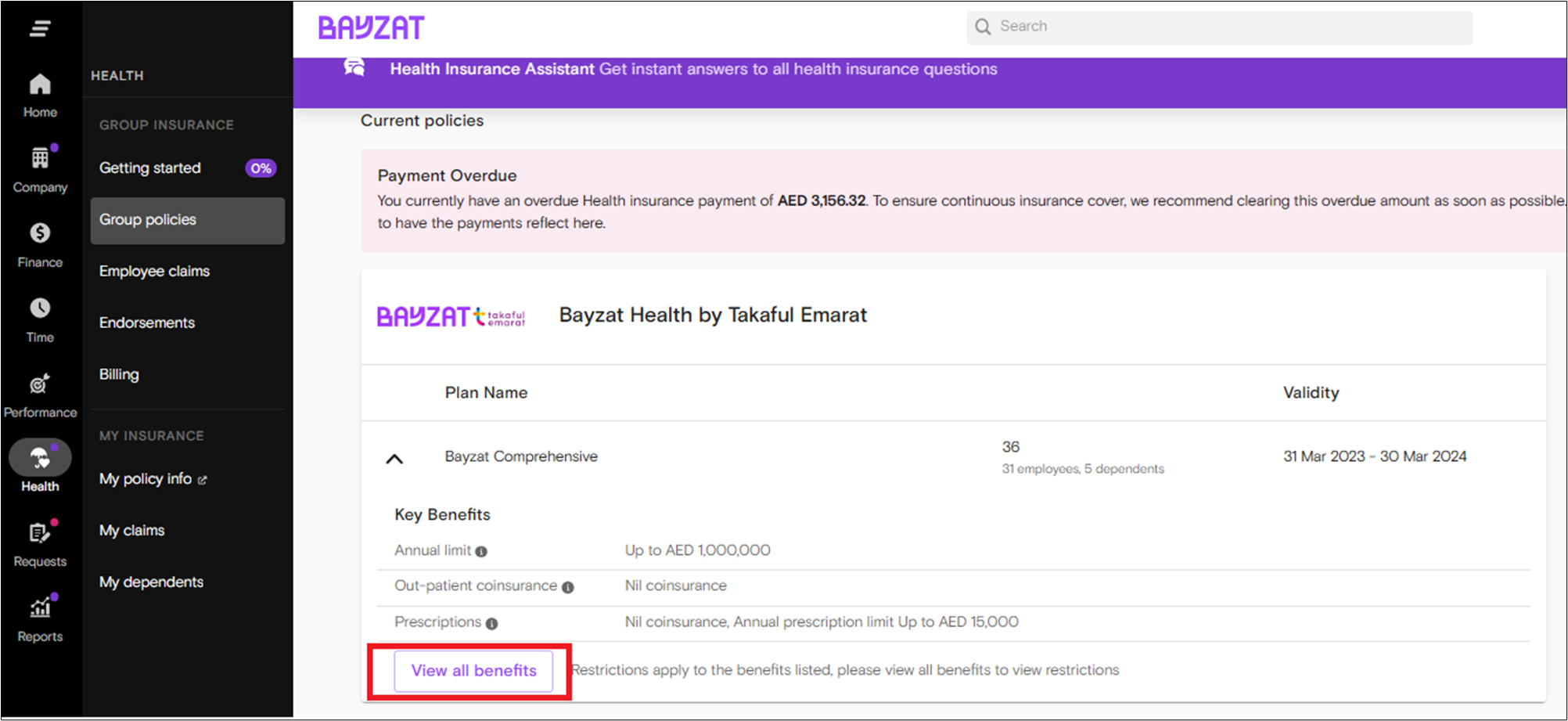
Task: Open Billing menu item
Action: pos(119,374)
